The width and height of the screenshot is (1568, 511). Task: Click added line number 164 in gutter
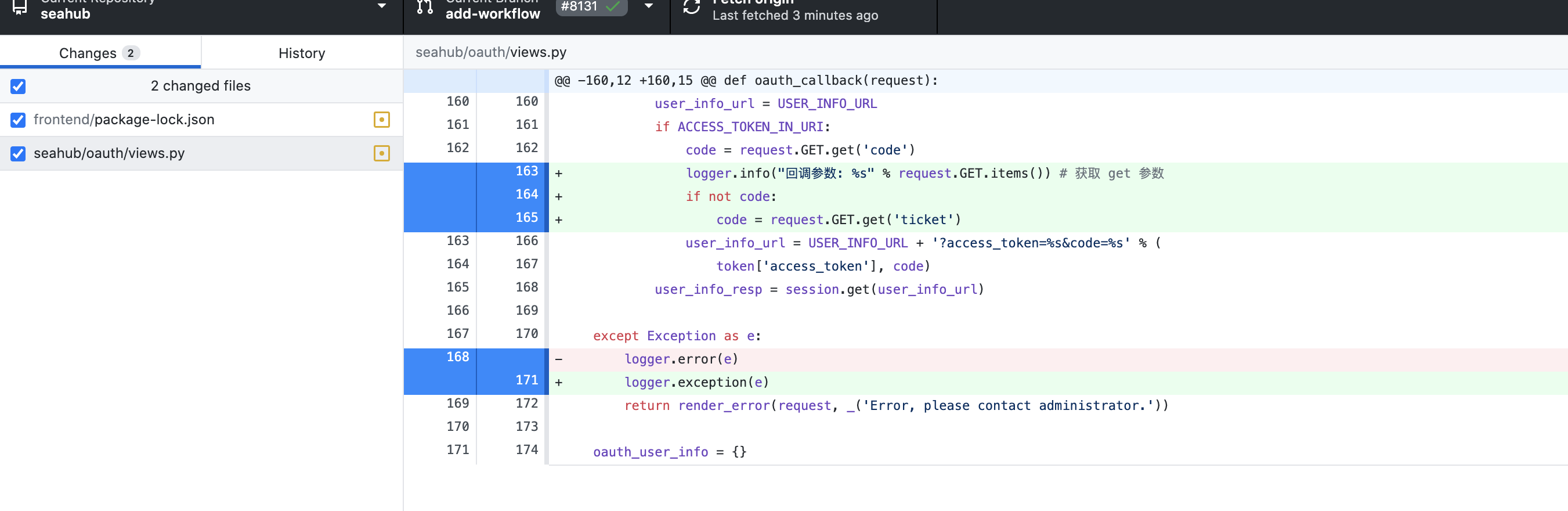526,195
